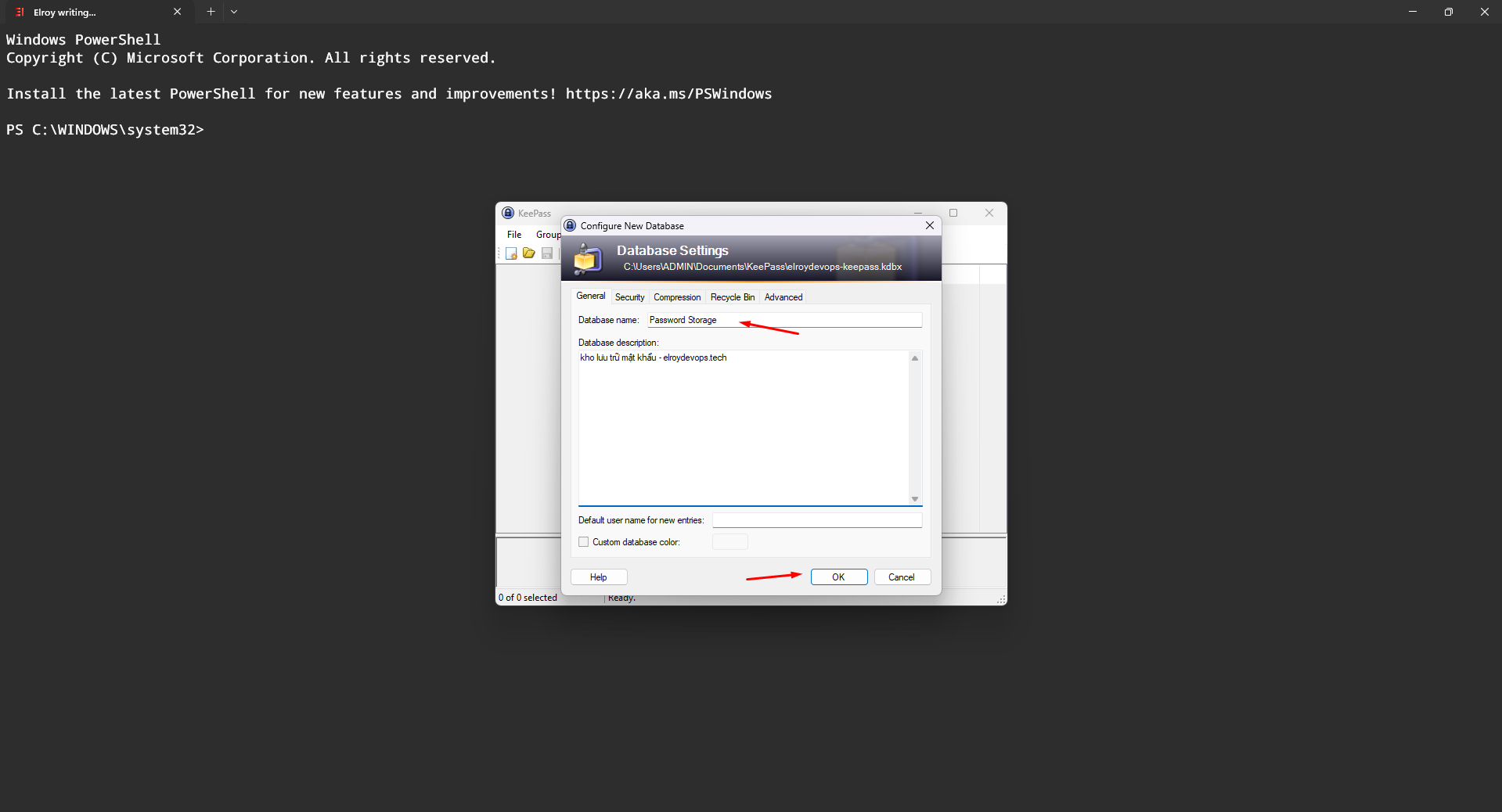Close the Elroy writing terminal tab
The height and width of the screenshot is (812, 1502).
pos(177,12)
